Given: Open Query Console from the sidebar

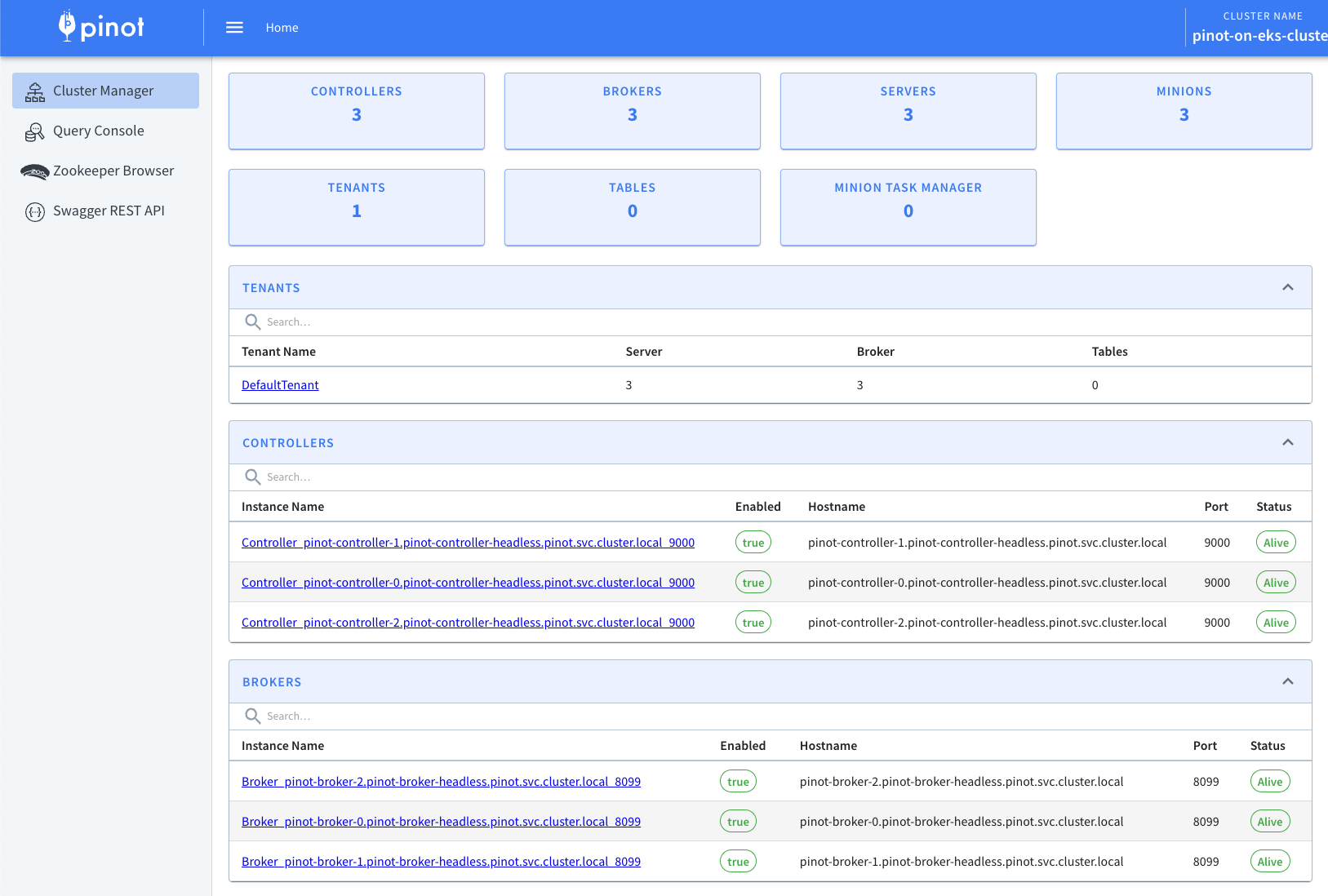Looking at the screenshot, I should click(105, 131).
